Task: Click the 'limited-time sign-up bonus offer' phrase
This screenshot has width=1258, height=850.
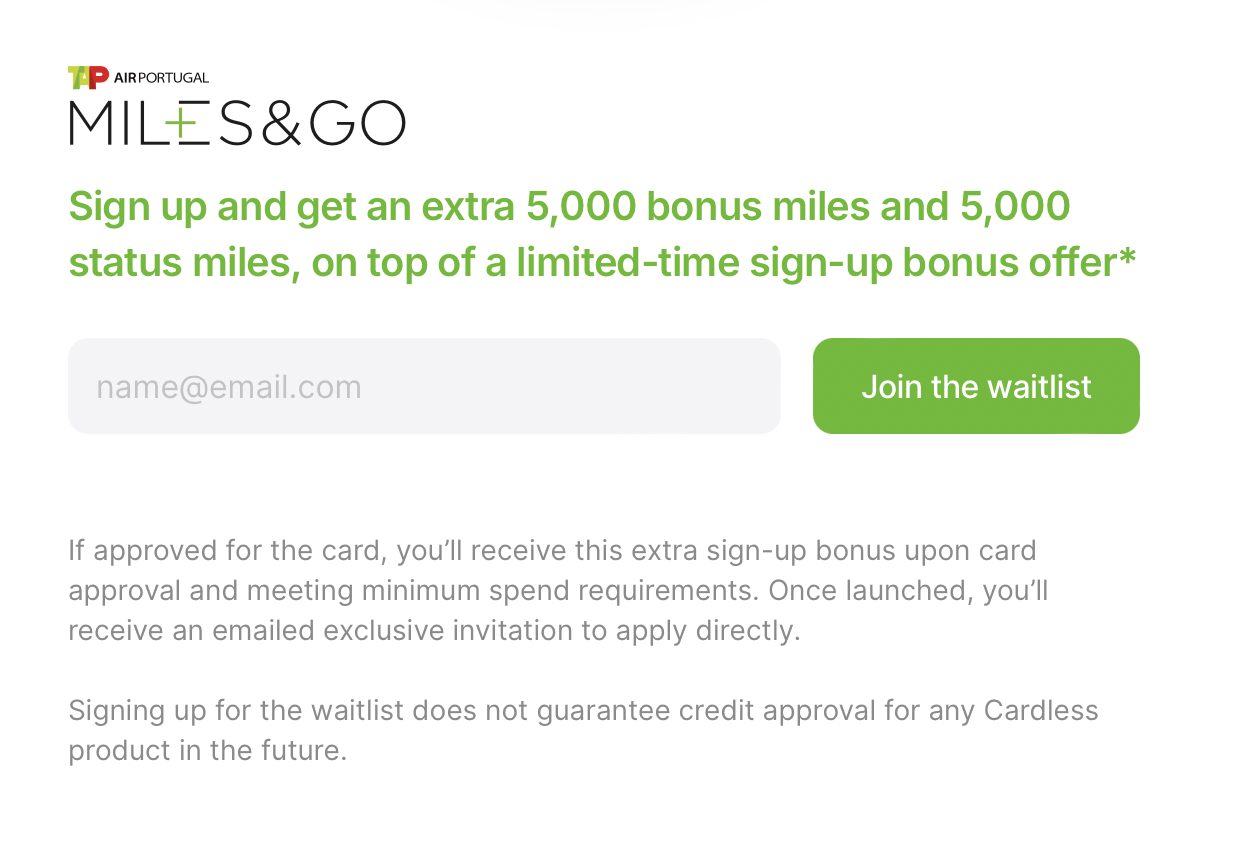Action: click(x=817, y=263)
